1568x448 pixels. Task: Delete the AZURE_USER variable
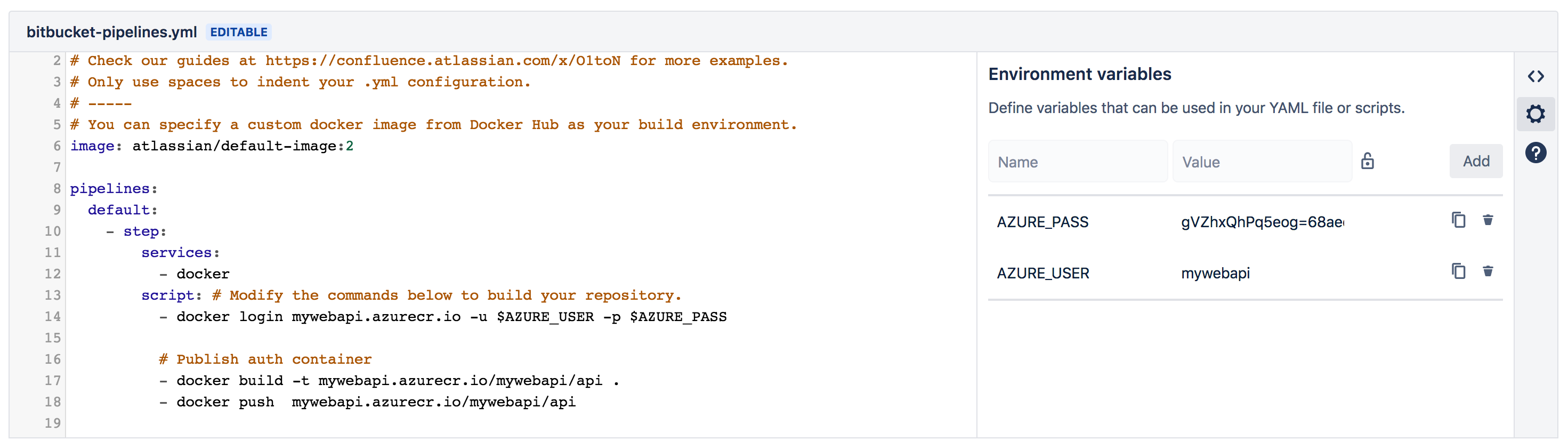point(1488,271)
